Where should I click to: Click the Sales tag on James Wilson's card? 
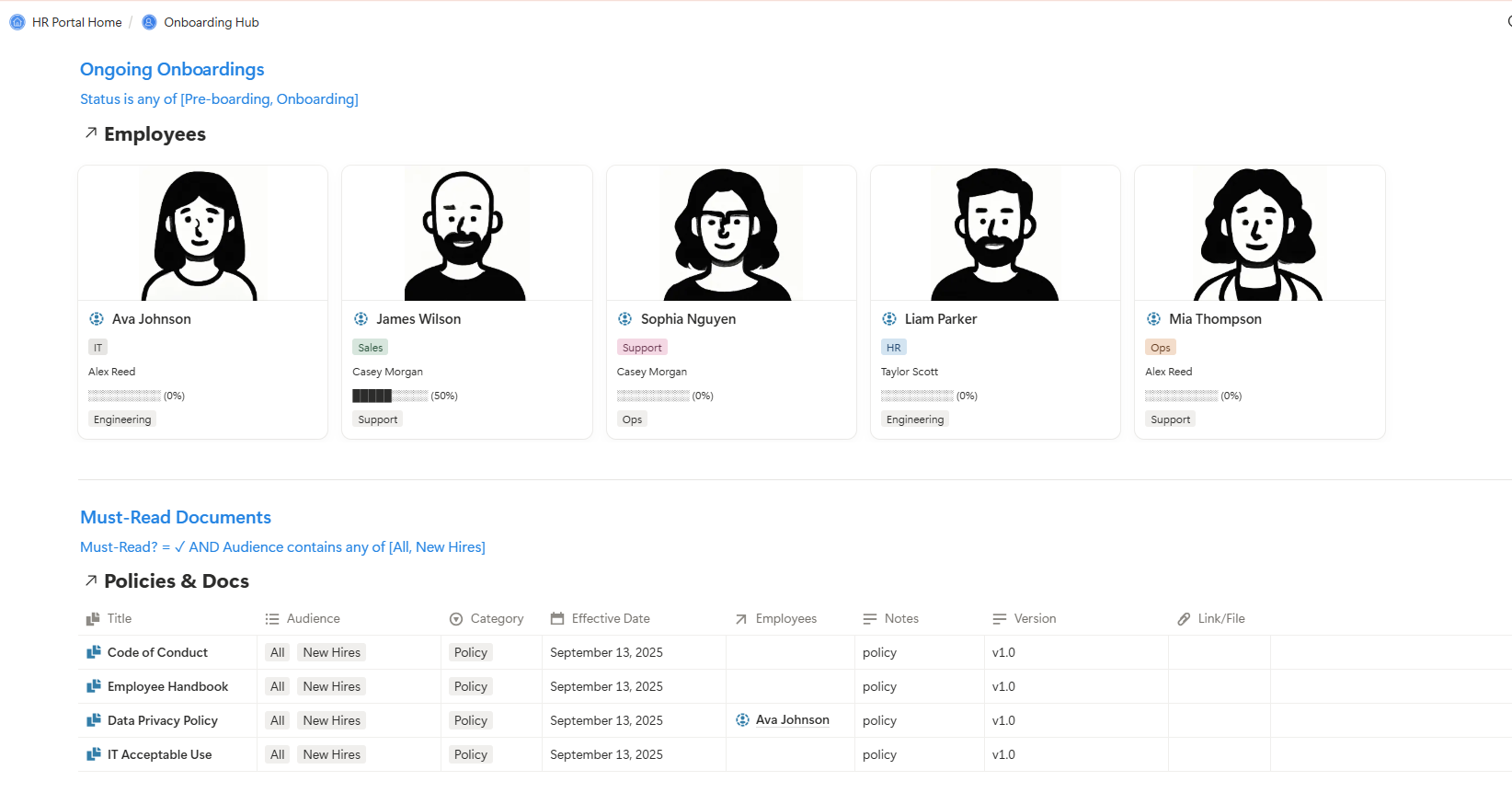(x=371, y=348)
